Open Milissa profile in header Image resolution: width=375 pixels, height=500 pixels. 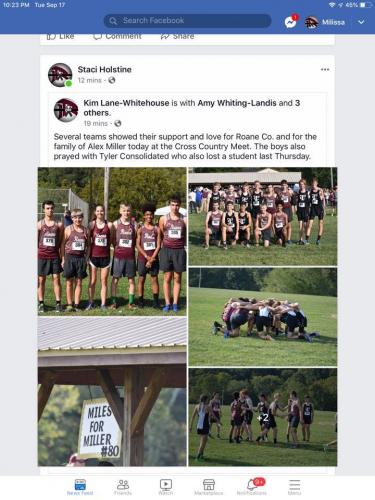325,22
